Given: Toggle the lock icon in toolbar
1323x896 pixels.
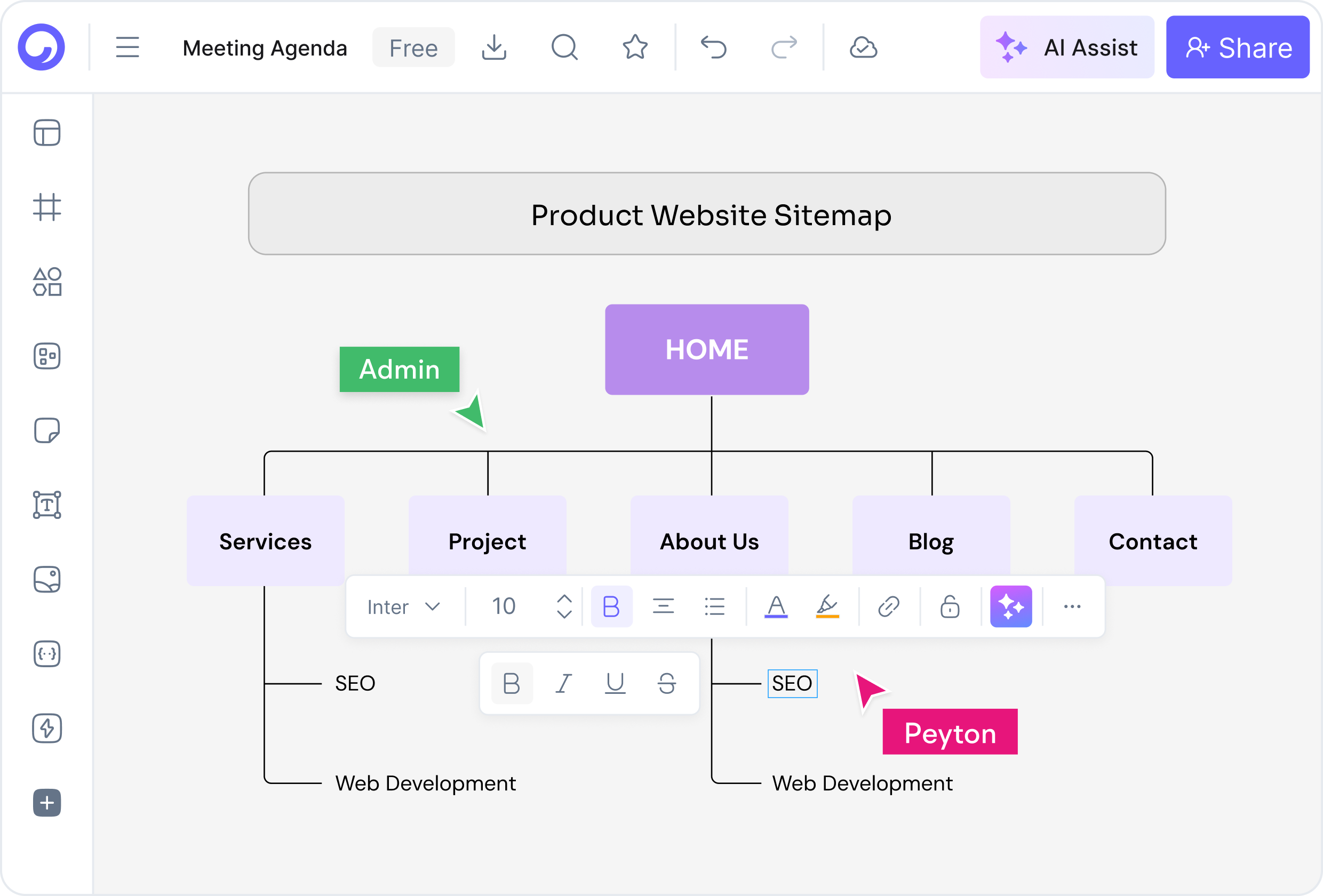Looking at the screenshot, I should point(950,607).
